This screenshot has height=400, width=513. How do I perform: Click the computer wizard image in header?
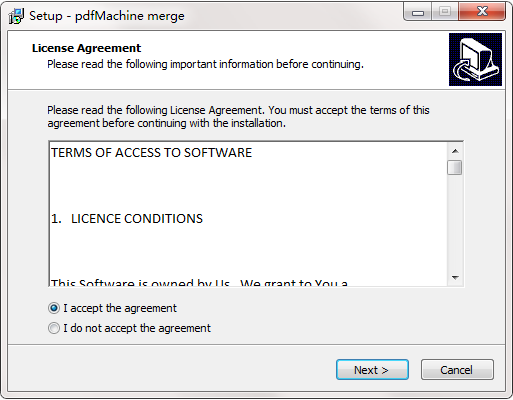(x=475, y=59)
